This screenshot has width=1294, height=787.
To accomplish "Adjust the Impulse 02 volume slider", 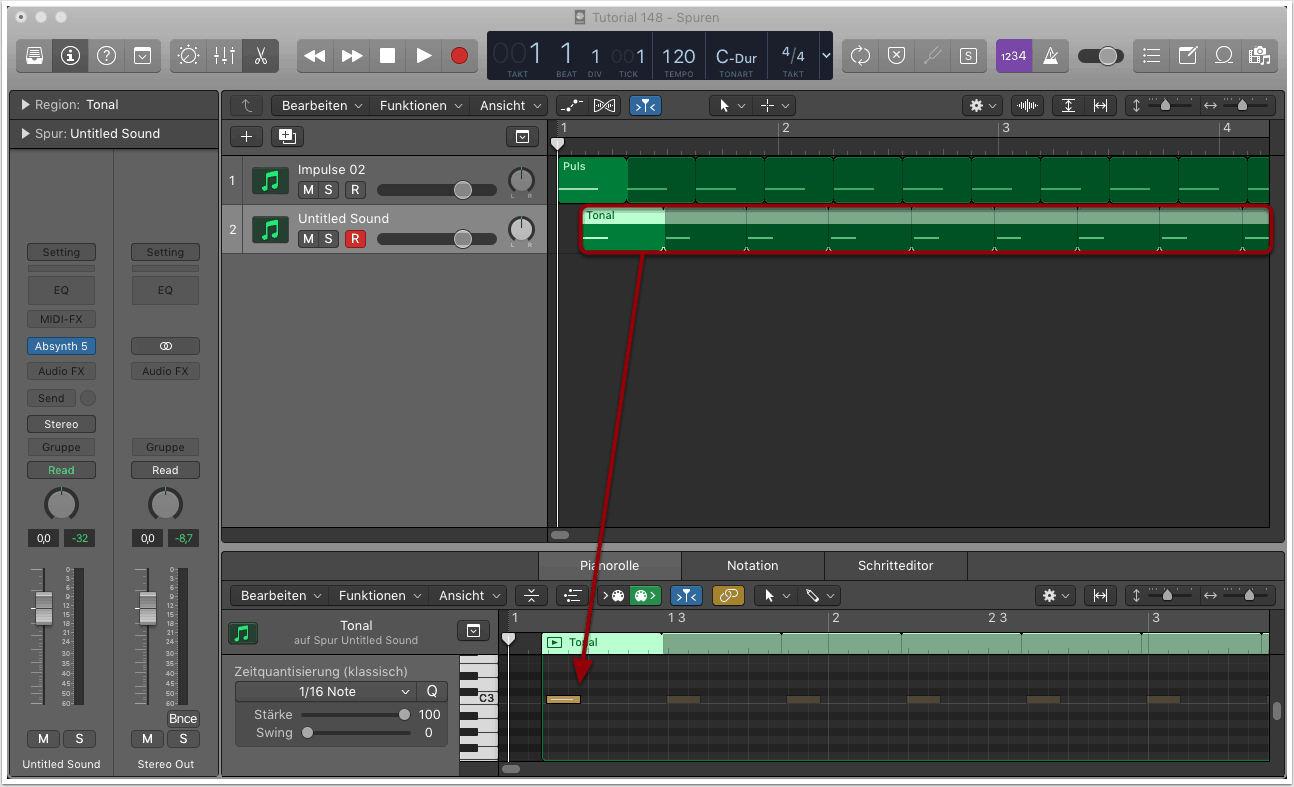I will (x=462, y=190).
